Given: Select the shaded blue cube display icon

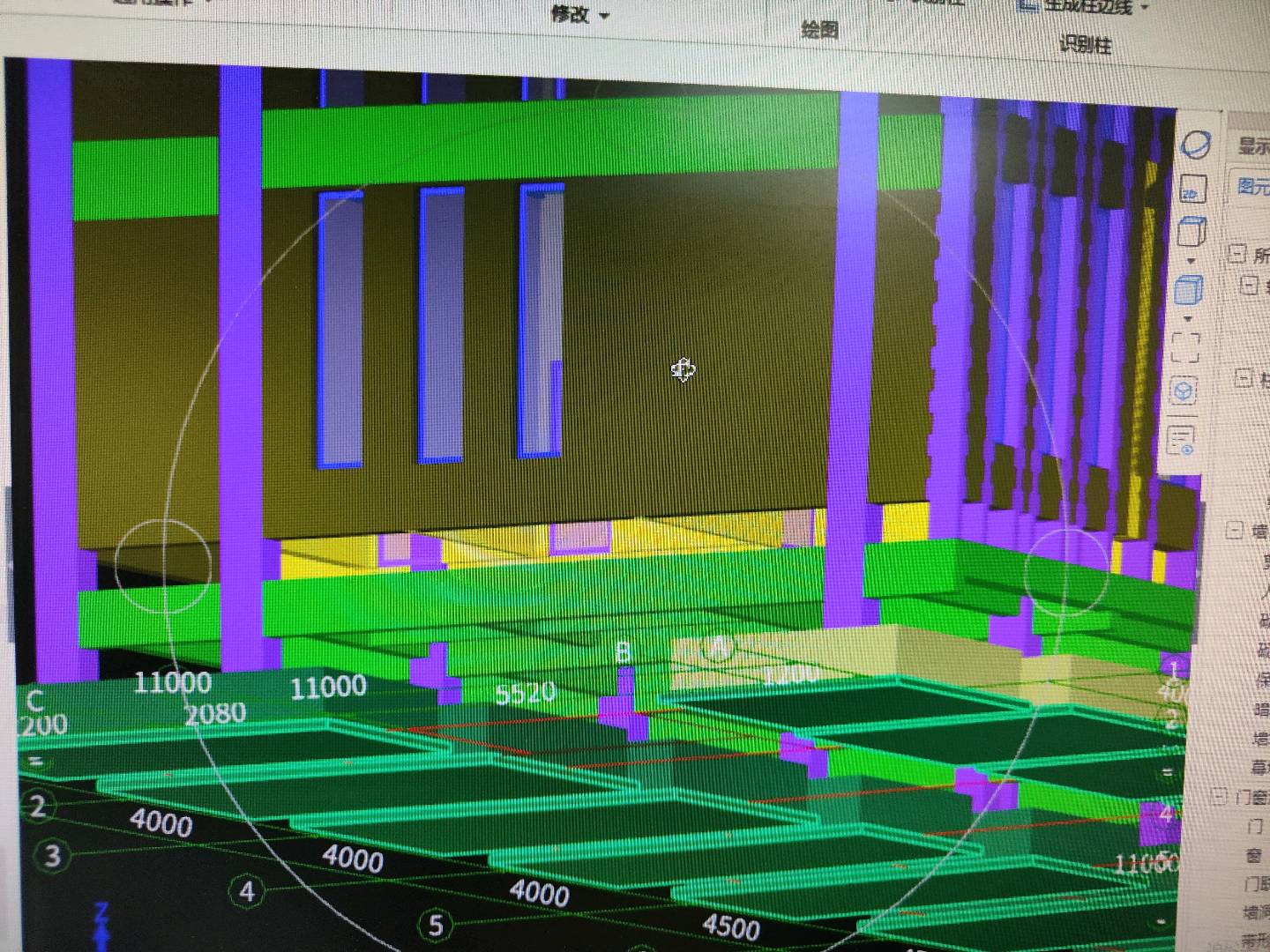Looking at the screenshot, I should 1190,289.
